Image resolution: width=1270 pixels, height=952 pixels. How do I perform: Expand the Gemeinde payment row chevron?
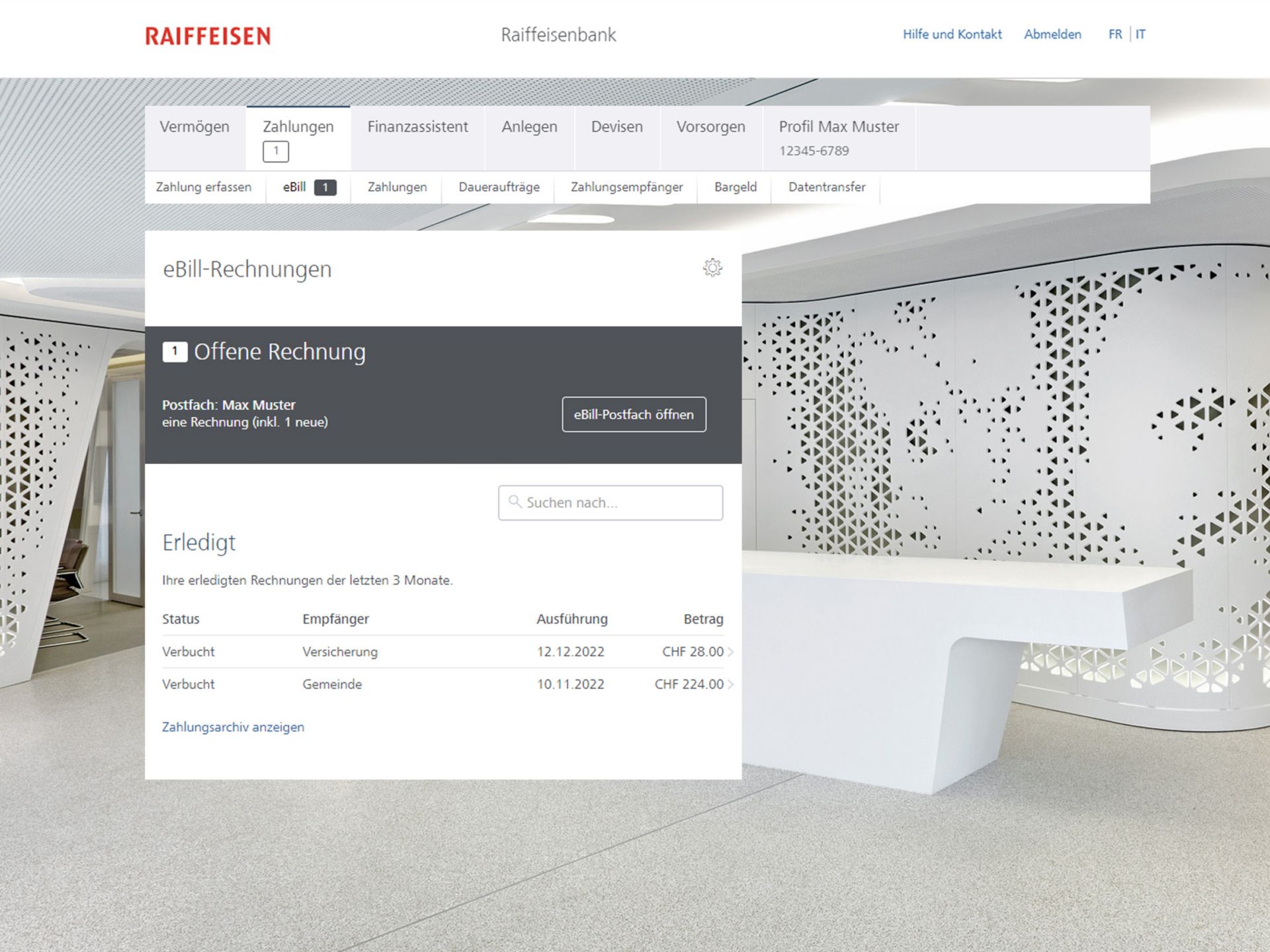(x=730, y=684)
